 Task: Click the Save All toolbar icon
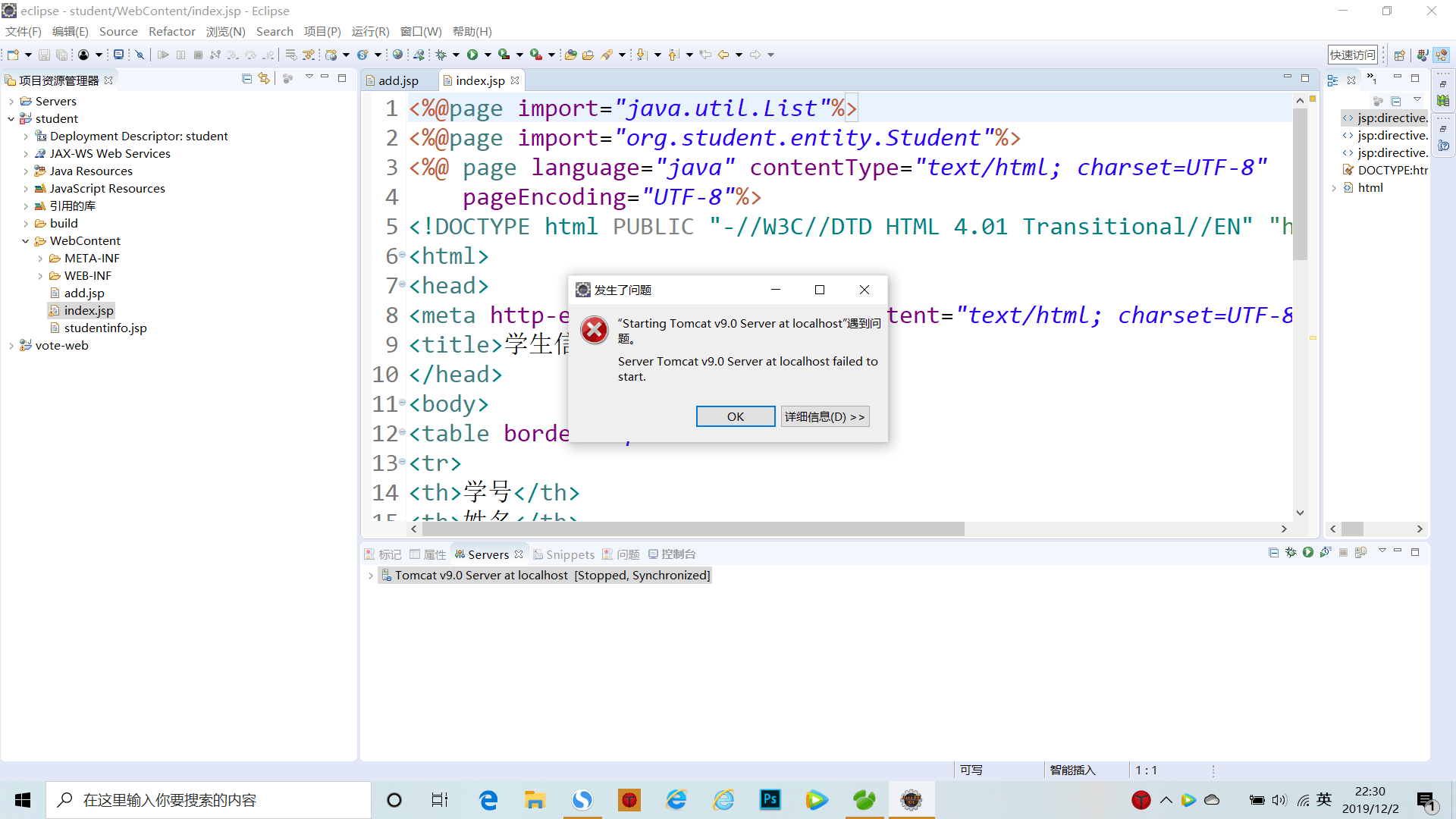[x=61, y=55]
